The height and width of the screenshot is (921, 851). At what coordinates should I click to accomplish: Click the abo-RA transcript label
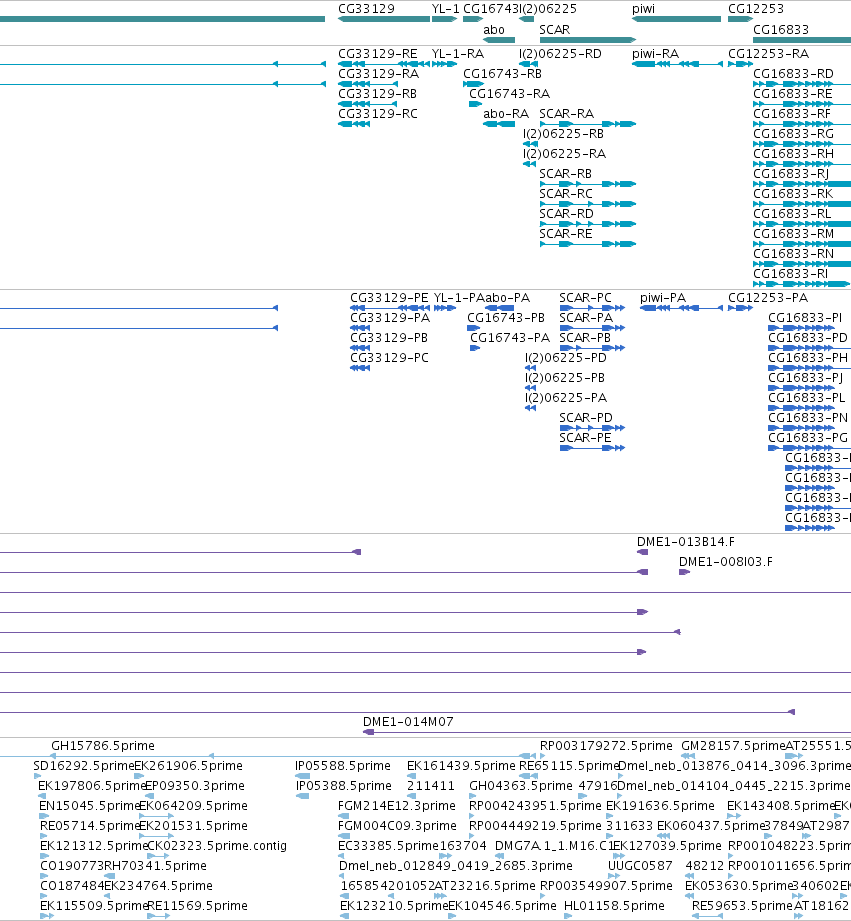point(506,114)
